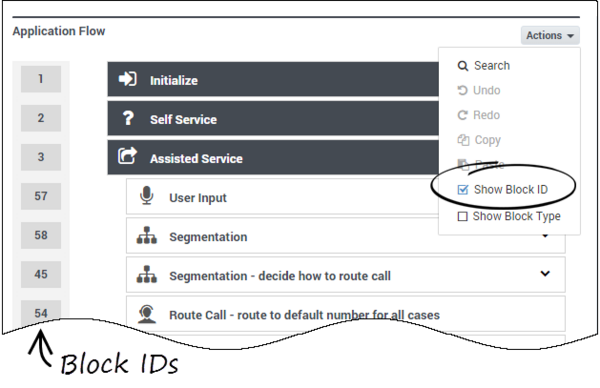Image resolution: width=600 pixels, height=388 pixels.
Task: Click the Copy icon in Actions menu
Action: 463,140
